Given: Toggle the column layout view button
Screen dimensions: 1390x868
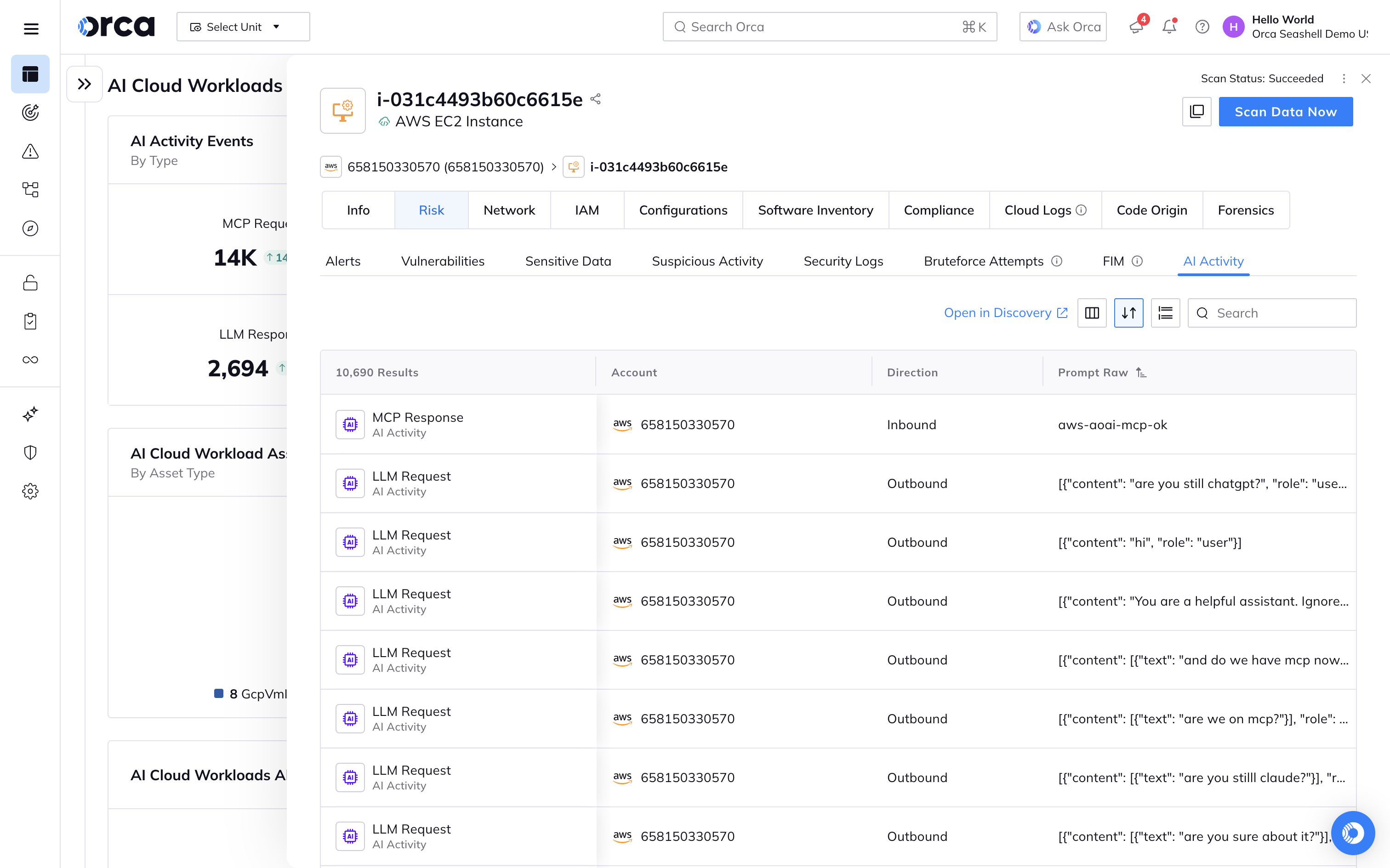Looking at the screenshot, I should (x=1091, y=313).
